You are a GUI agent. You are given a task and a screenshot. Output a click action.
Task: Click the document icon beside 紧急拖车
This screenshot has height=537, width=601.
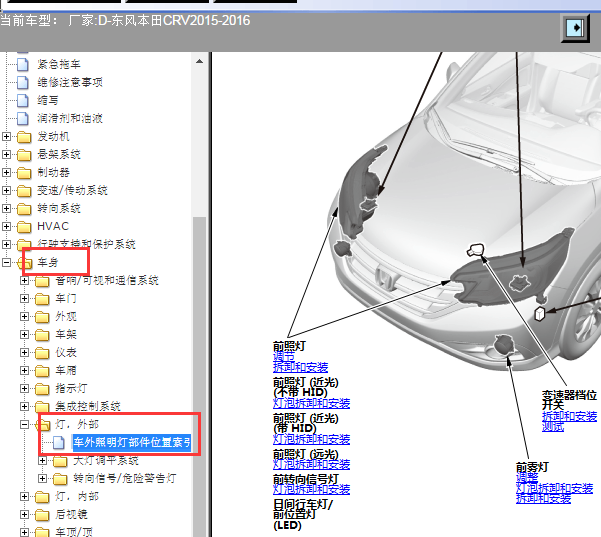pyautogui.click(x=23, y=64)
